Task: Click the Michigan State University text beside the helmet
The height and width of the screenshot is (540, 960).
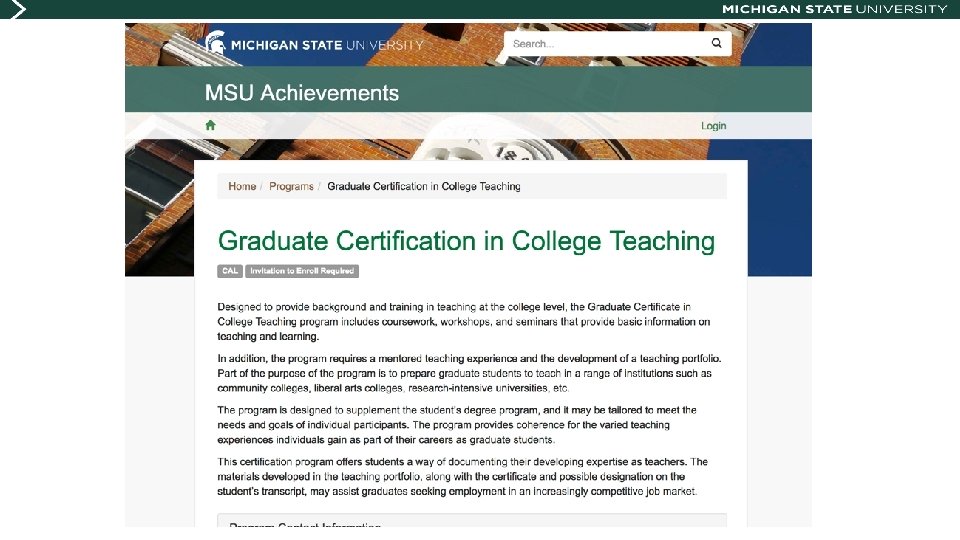Action: coord(327,44)
